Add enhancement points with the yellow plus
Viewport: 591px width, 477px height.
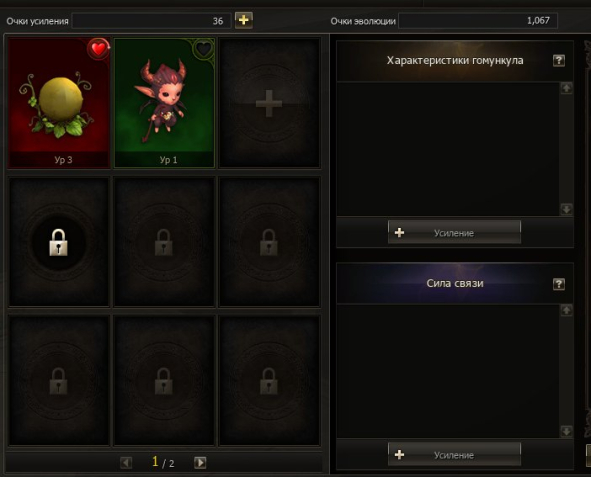click(243, 20)
